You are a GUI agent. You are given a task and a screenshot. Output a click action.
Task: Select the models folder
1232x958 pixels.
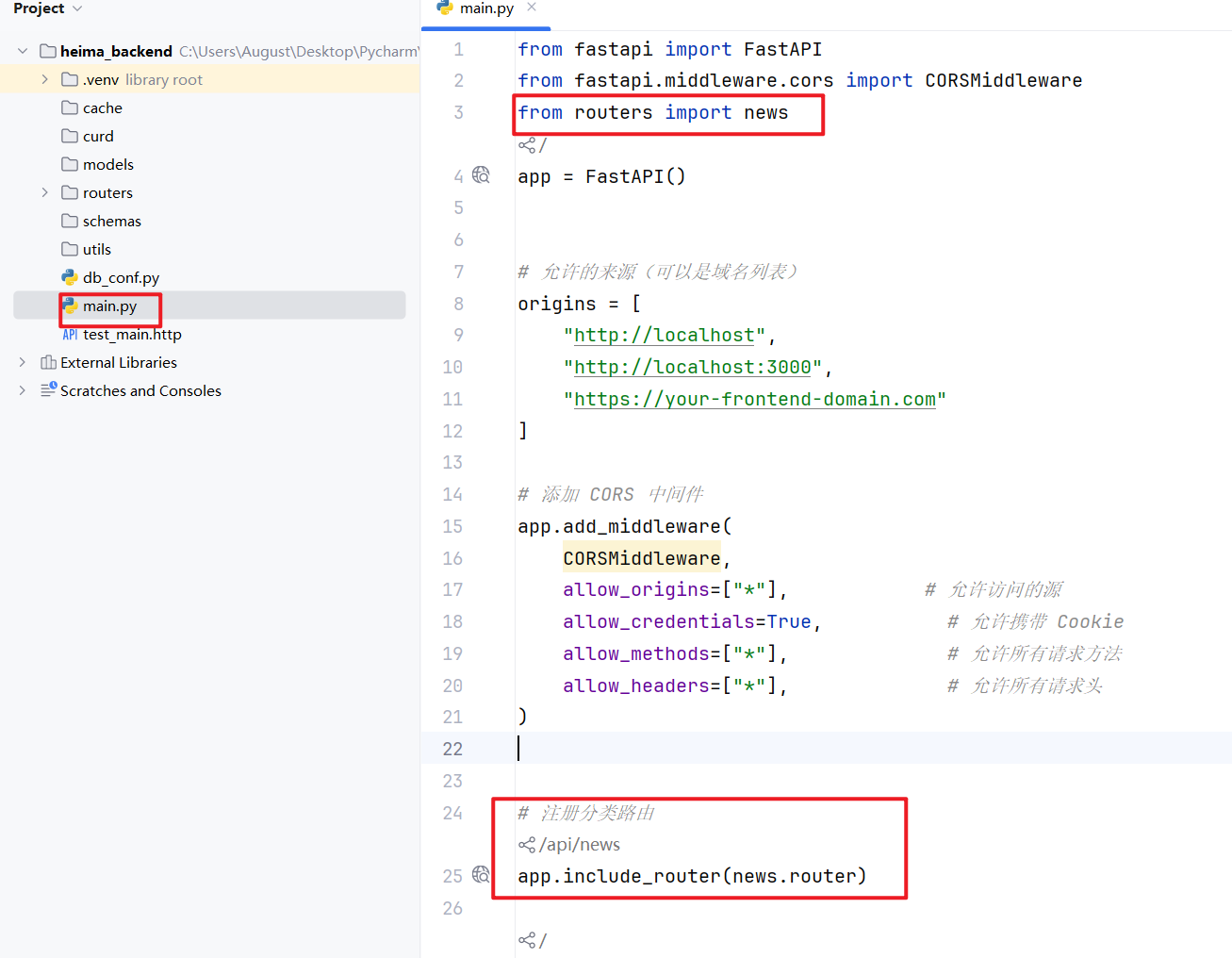point(107,165)
